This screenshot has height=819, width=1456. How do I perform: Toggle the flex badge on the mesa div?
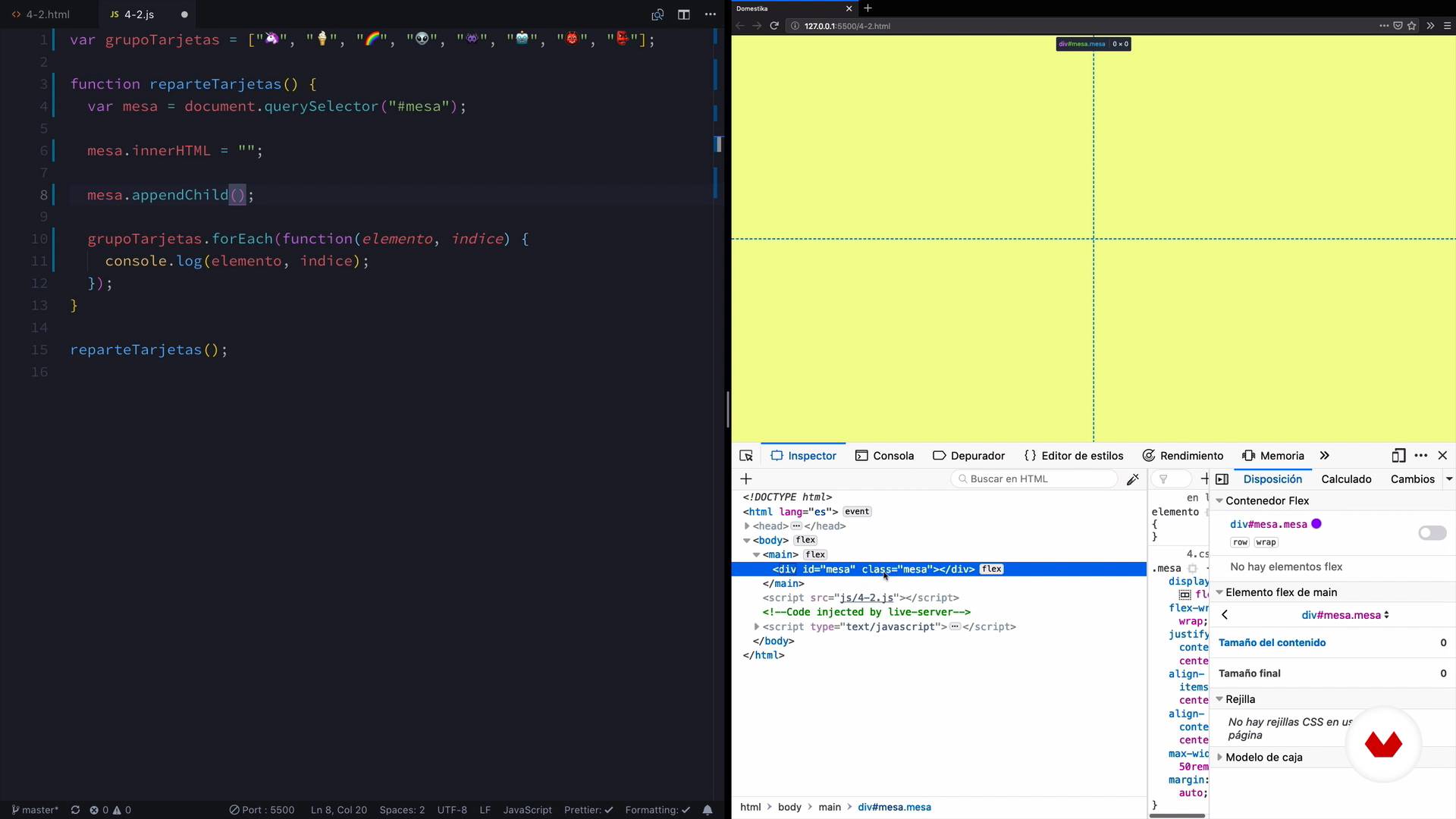992,570
